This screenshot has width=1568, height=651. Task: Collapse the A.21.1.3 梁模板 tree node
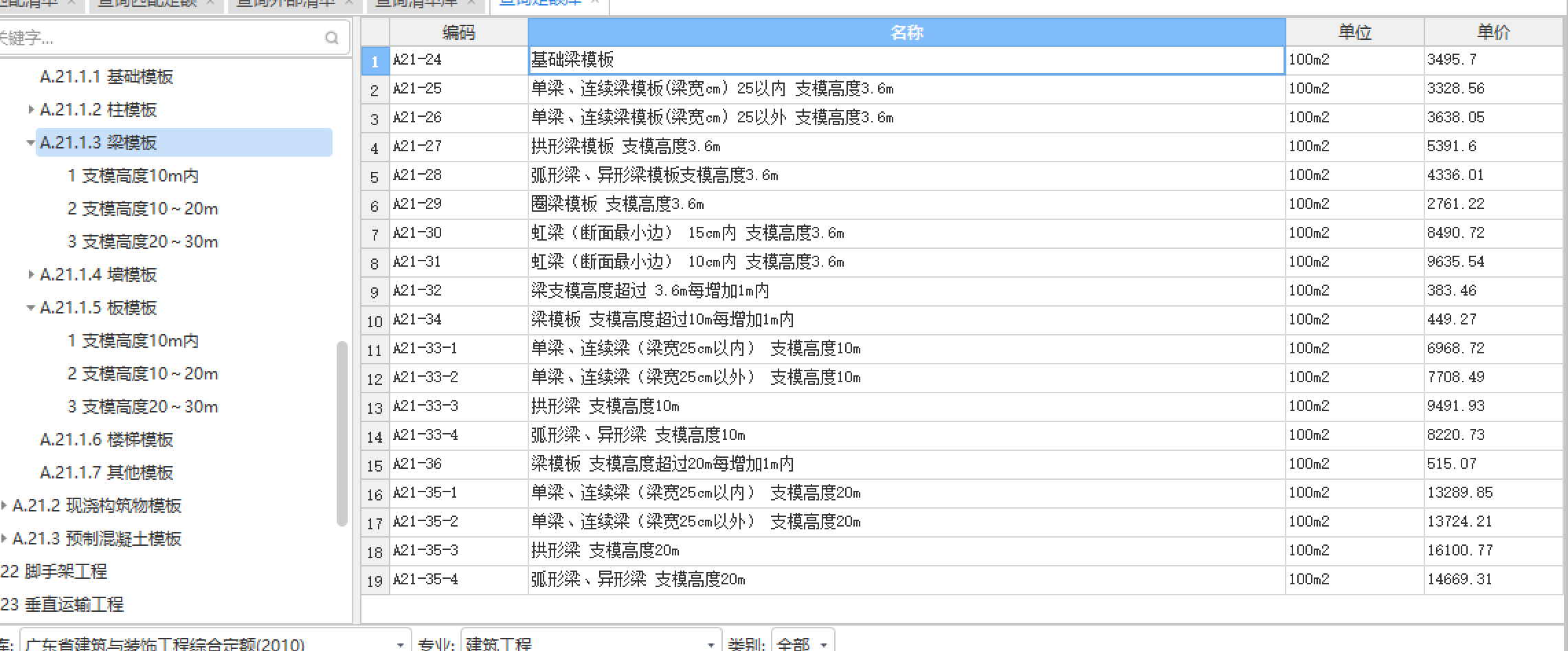[x=31, y=142]
